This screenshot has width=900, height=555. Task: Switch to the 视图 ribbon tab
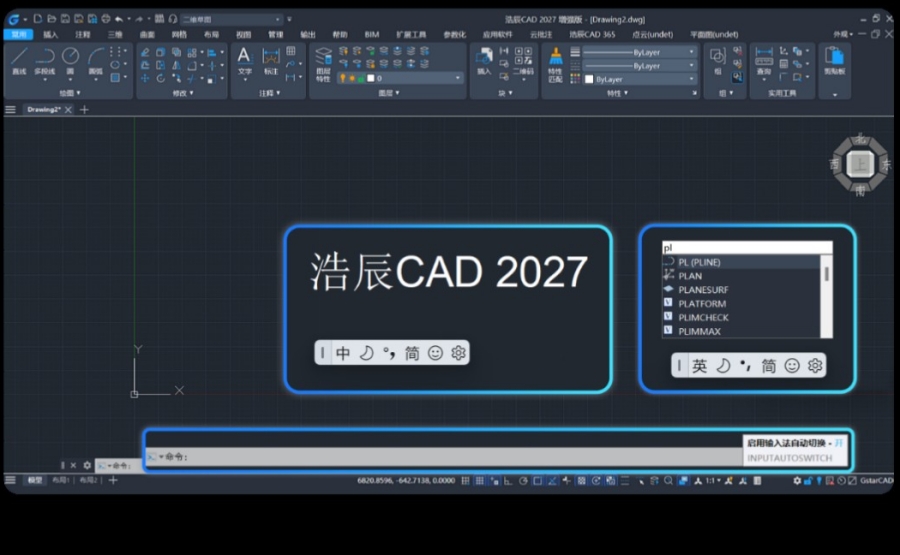[243, 34]
